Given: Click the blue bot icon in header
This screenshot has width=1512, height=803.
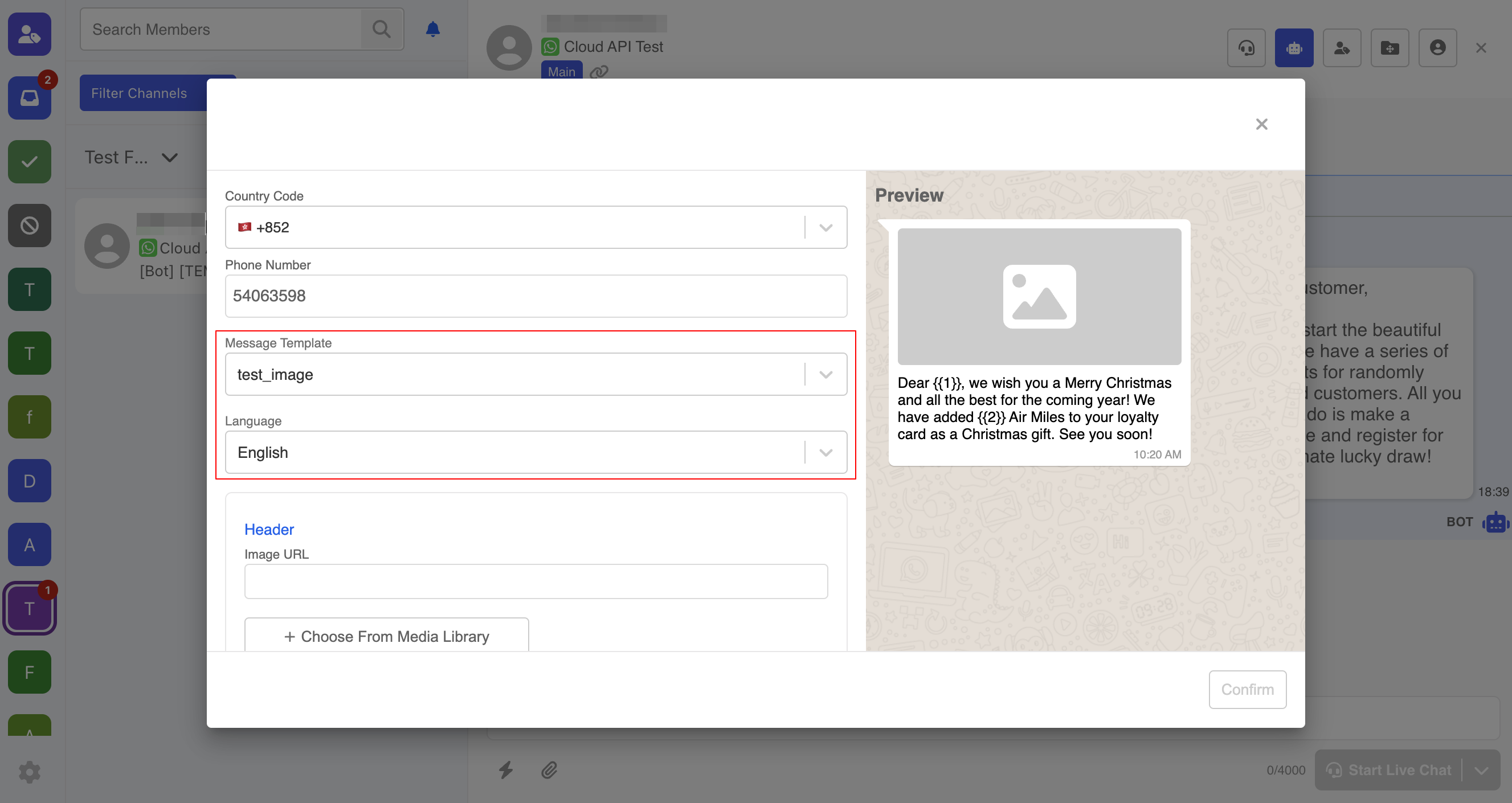Looking at the screenshot, I should coord(1294,48).
